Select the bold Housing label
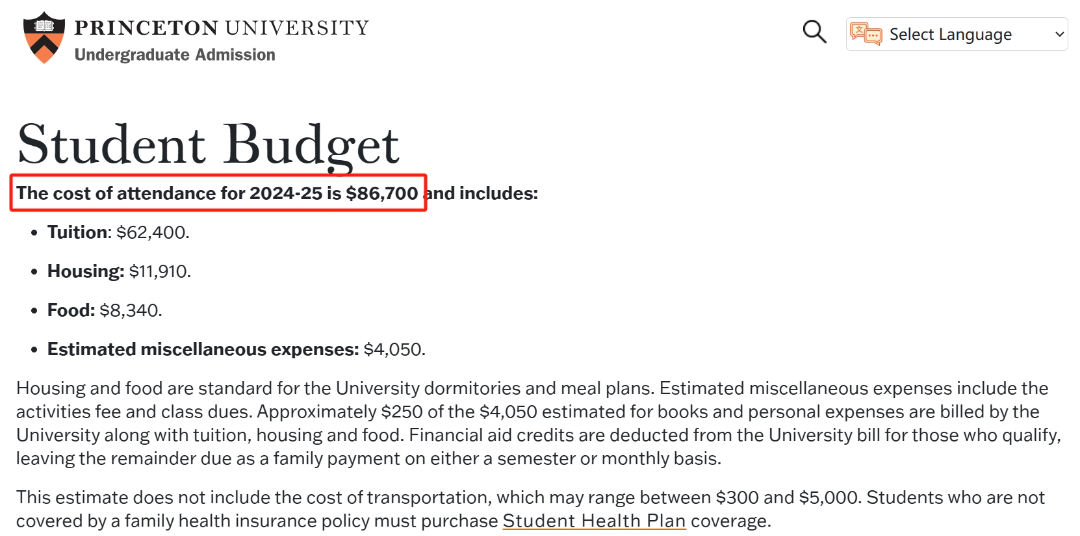The image size is (1080, 536). click(85, 271)
